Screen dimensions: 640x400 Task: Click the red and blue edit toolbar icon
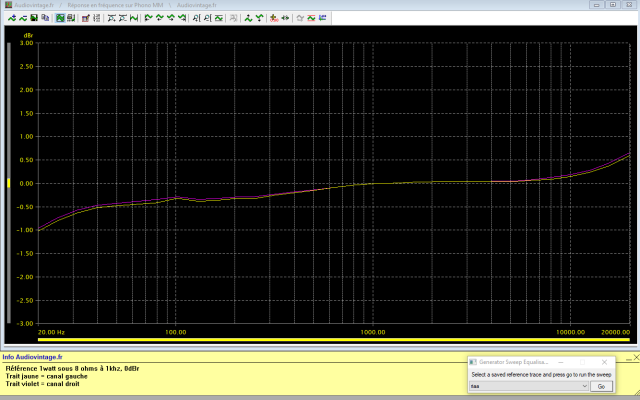(85, 18)
